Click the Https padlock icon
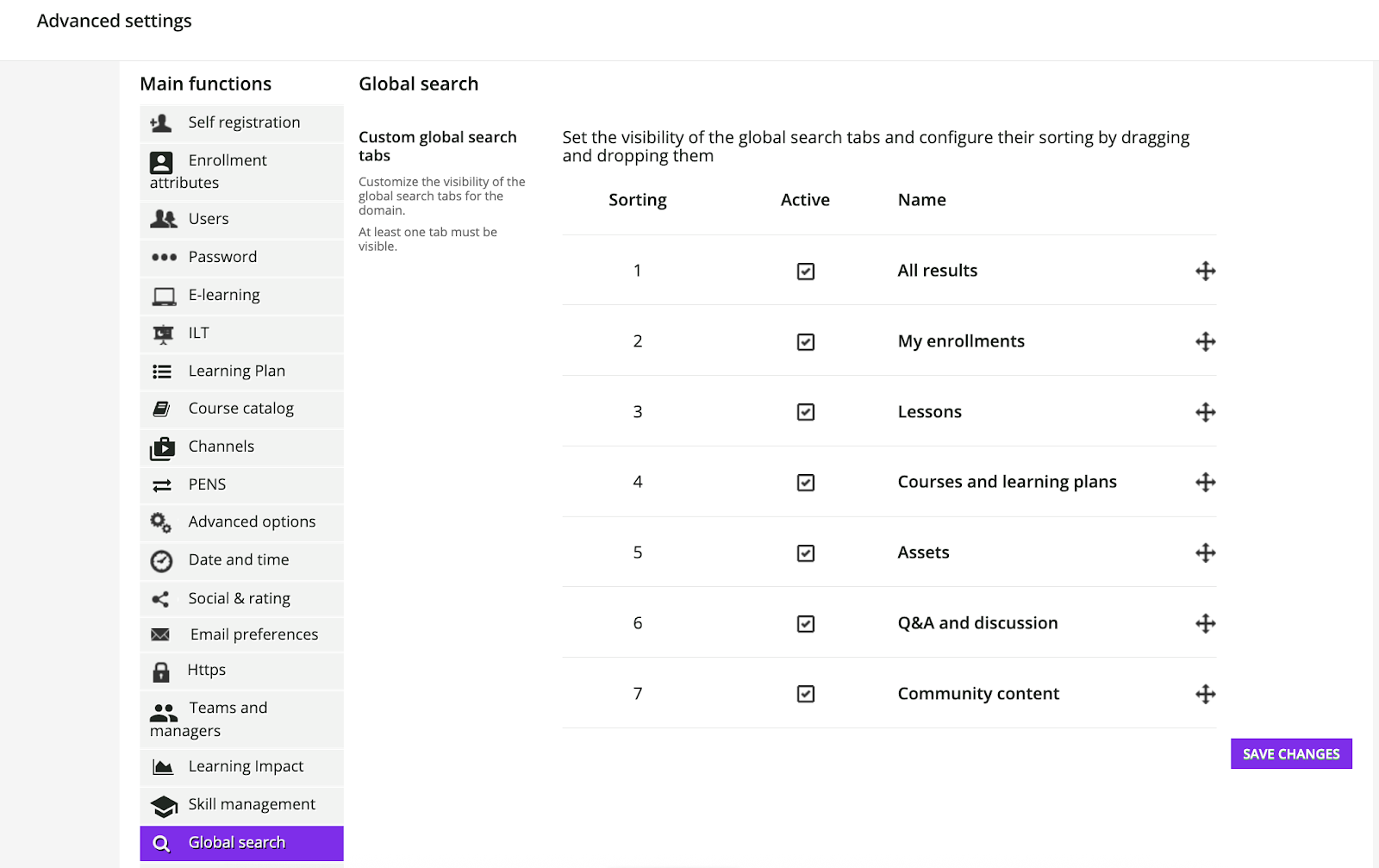 point(161,671)
